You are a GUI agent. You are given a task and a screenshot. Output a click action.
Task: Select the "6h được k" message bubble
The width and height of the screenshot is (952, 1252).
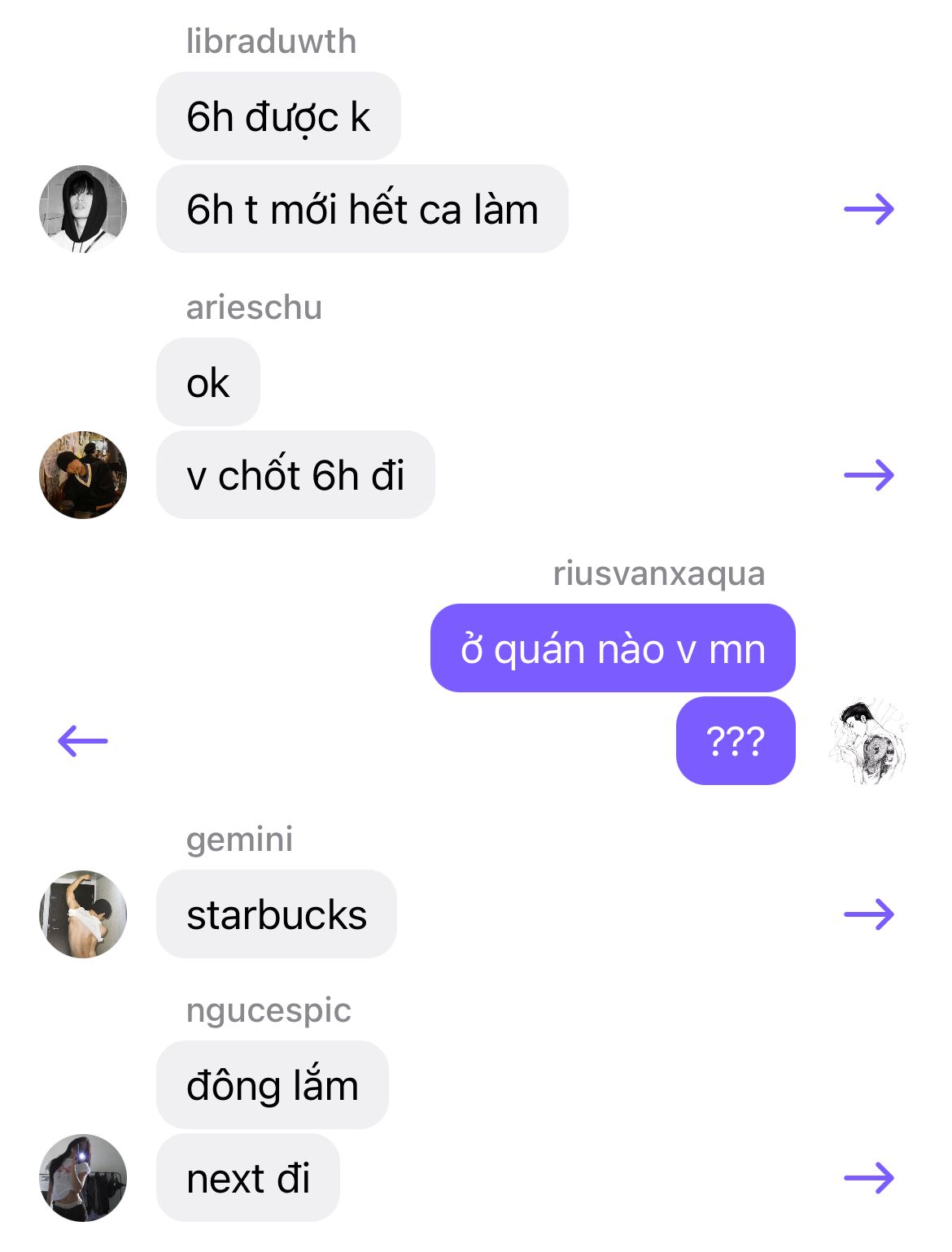pyautogui.click(x=278, y=116)
